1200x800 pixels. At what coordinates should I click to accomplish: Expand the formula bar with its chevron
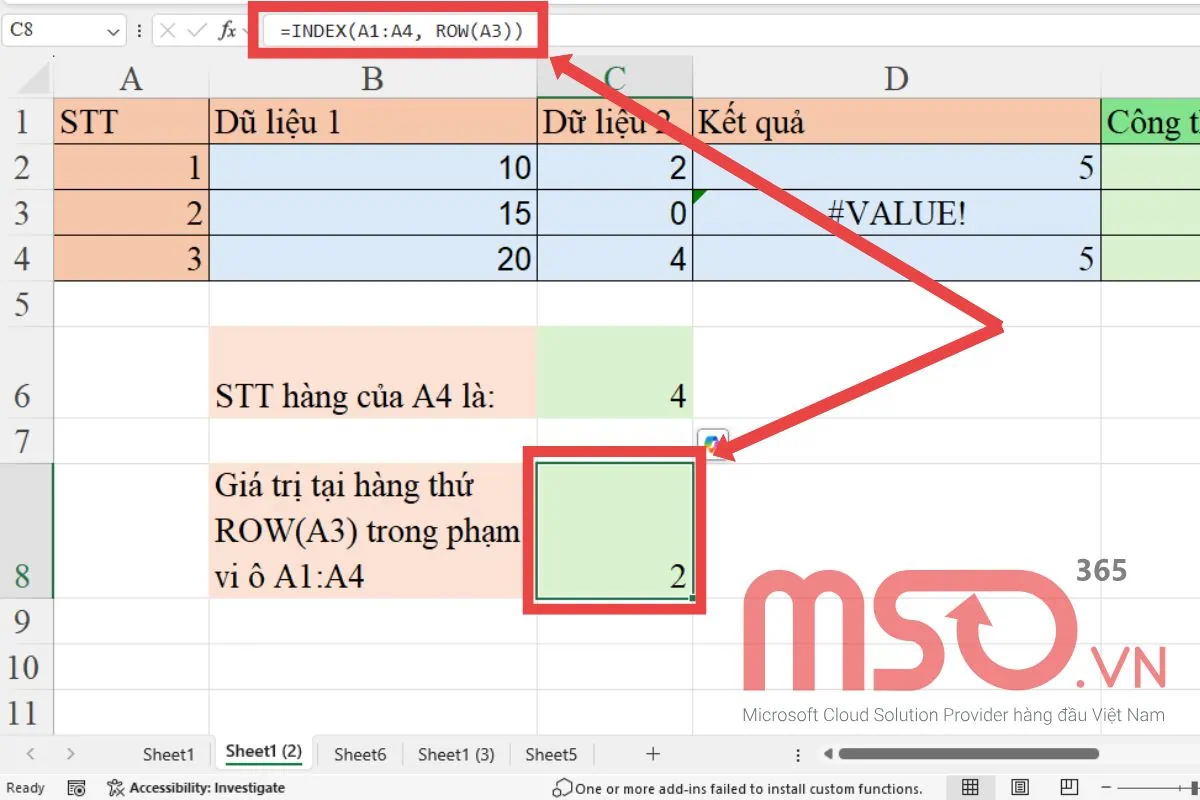coord(246,29)
